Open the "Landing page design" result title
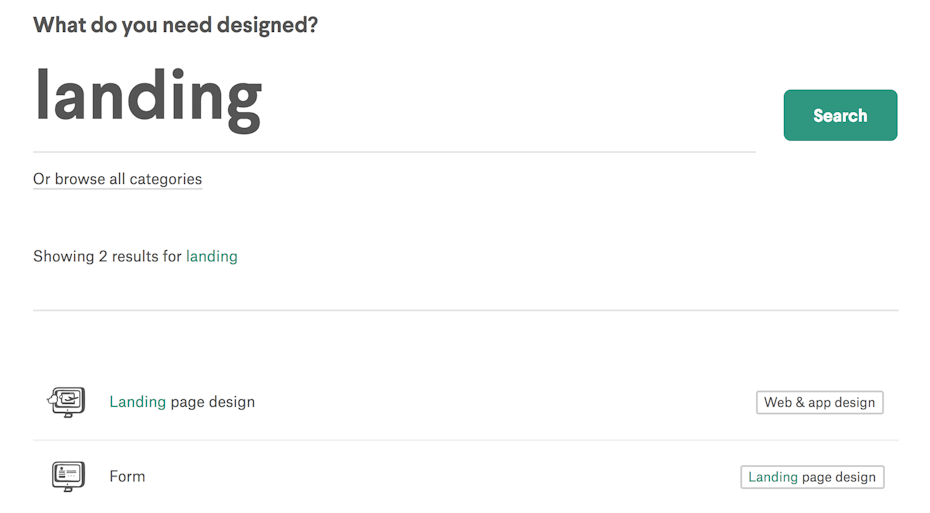The width and height of the screenshot is (930, 513). tap(182, 402)
